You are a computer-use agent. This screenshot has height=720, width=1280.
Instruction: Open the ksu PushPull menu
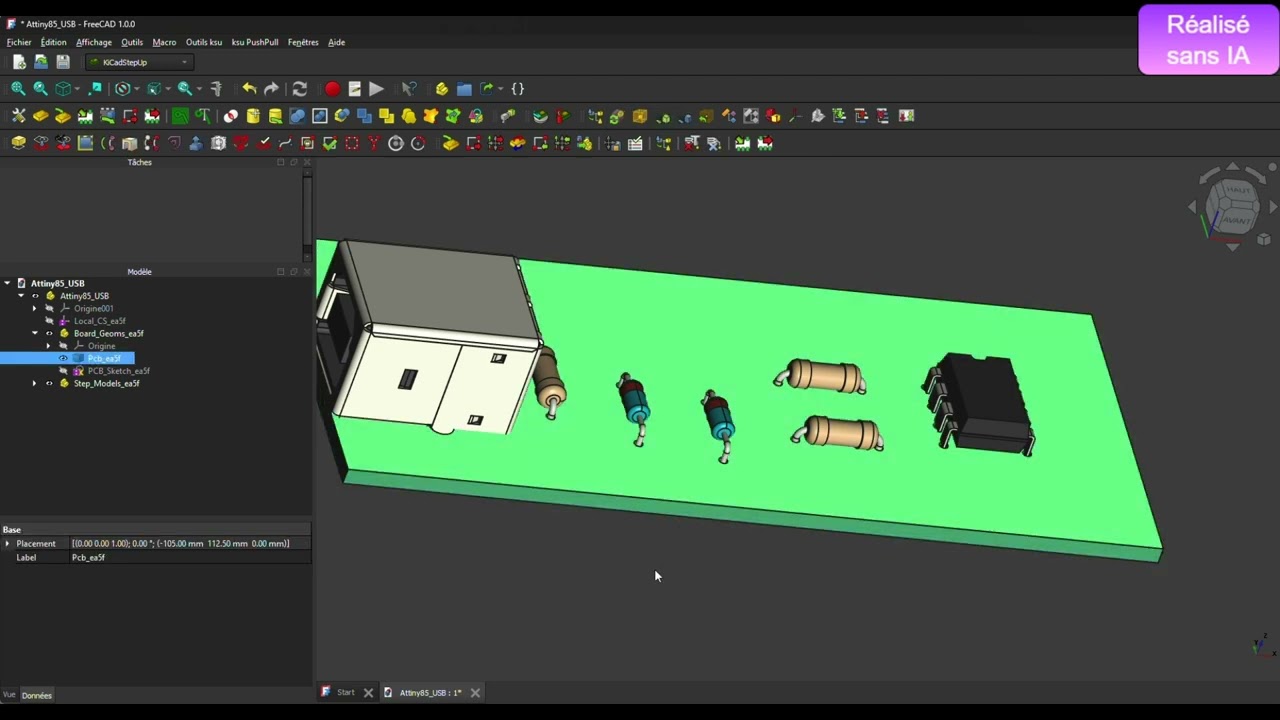255,42
